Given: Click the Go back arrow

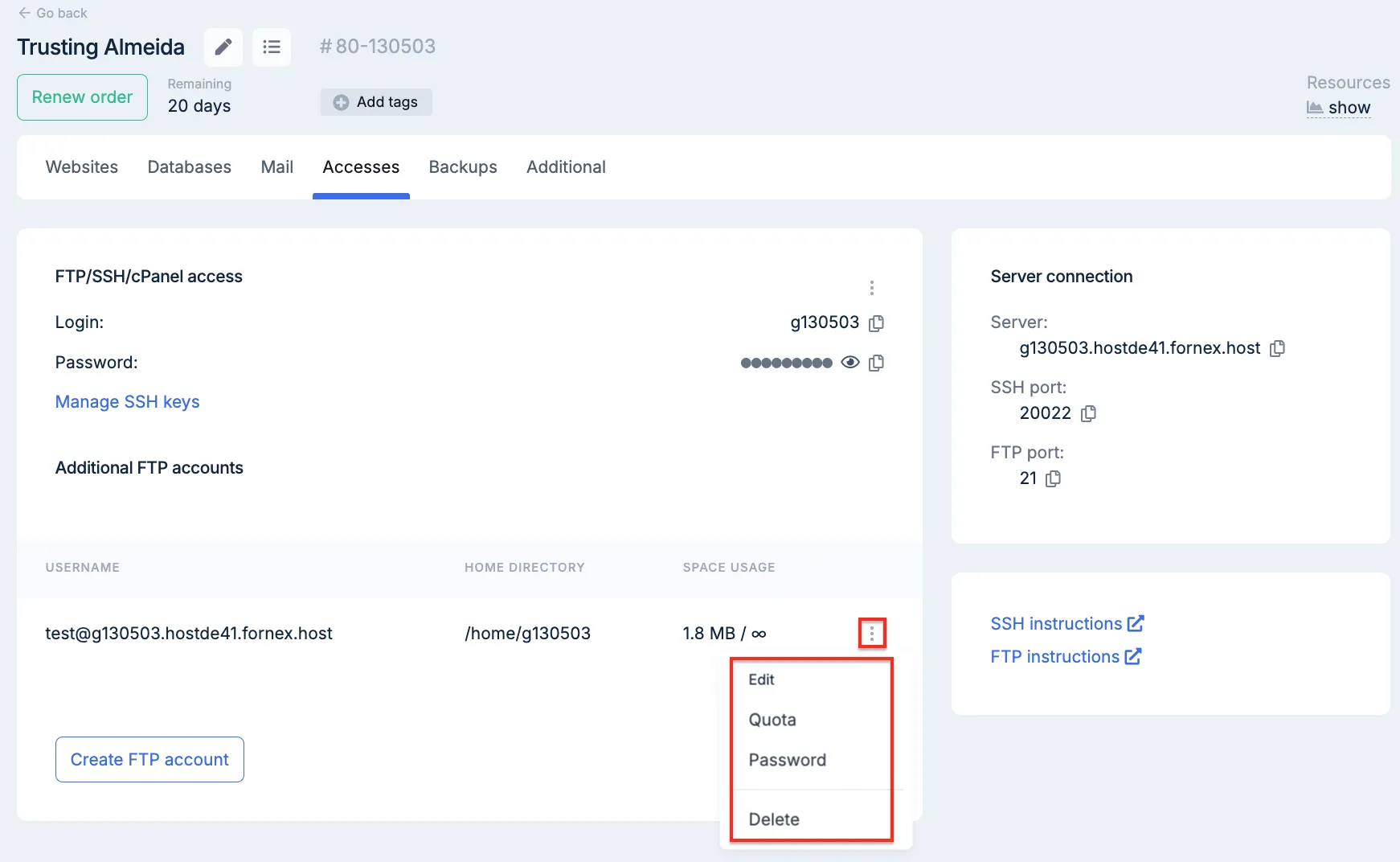Looking at the screenshot, I should tap(24, 13).
